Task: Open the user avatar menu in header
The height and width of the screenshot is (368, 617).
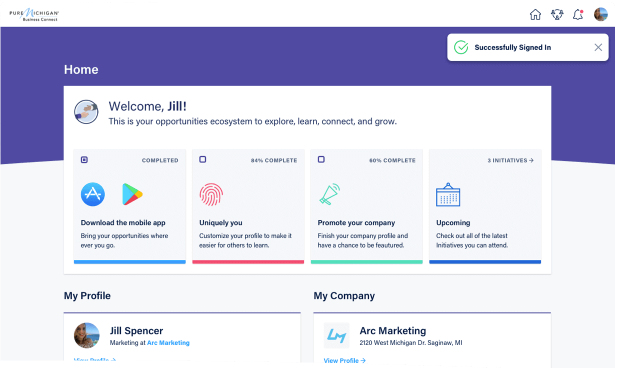Action: coord(600,14)
